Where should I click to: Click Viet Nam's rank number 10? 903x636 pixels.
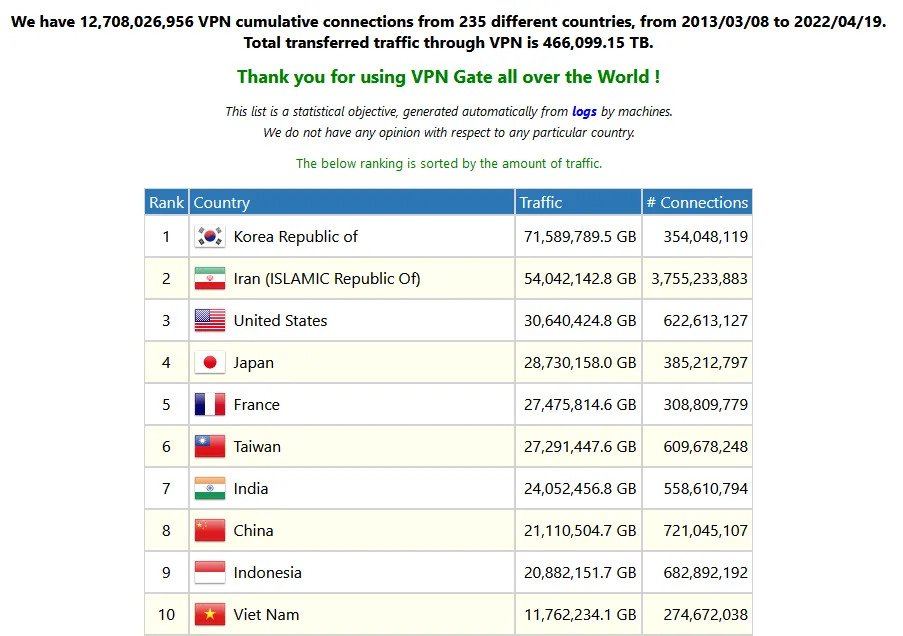166,615
